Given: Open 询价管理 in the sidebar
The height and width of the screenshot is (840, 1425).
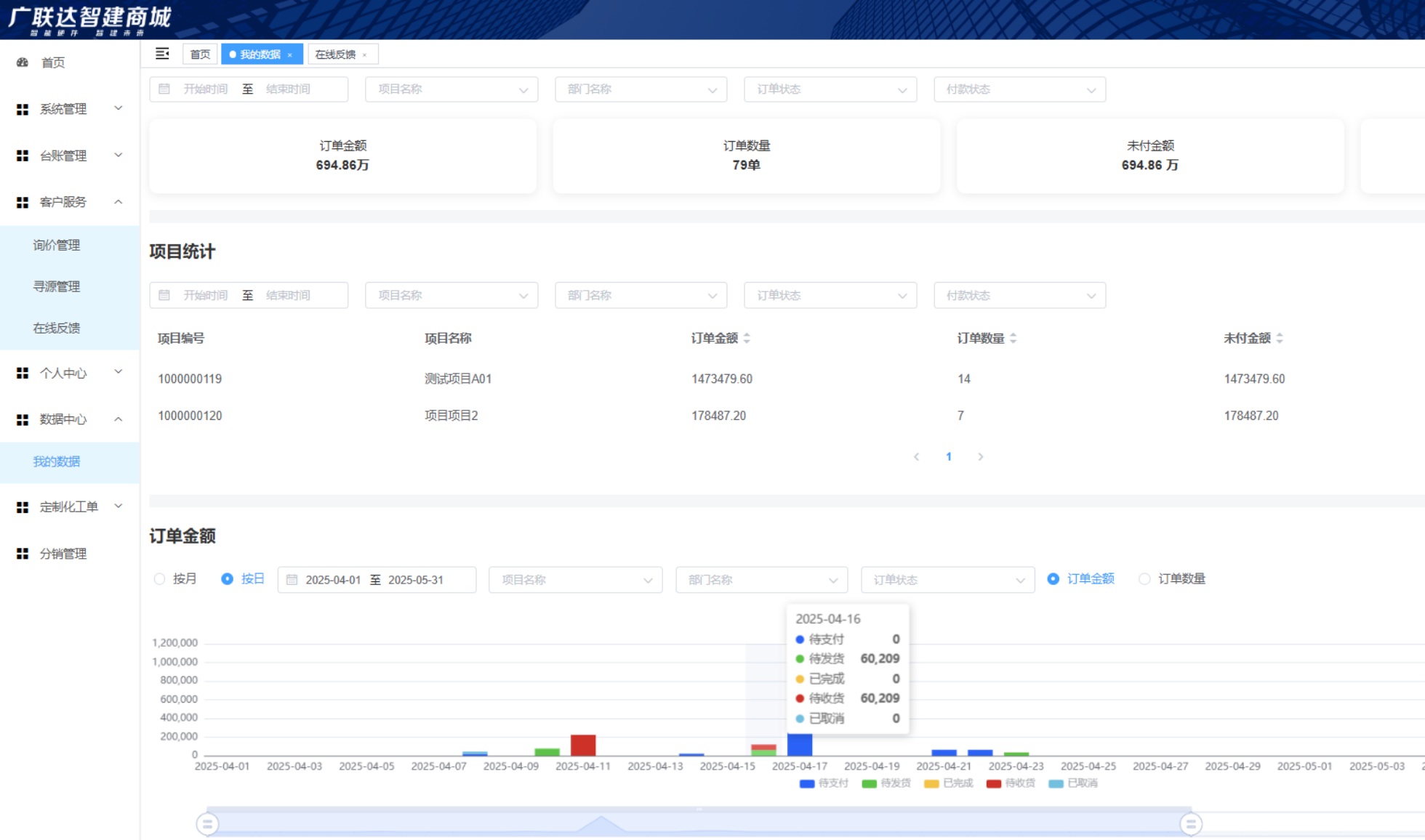Looking at the screenshot, I should tap(57, 246).
